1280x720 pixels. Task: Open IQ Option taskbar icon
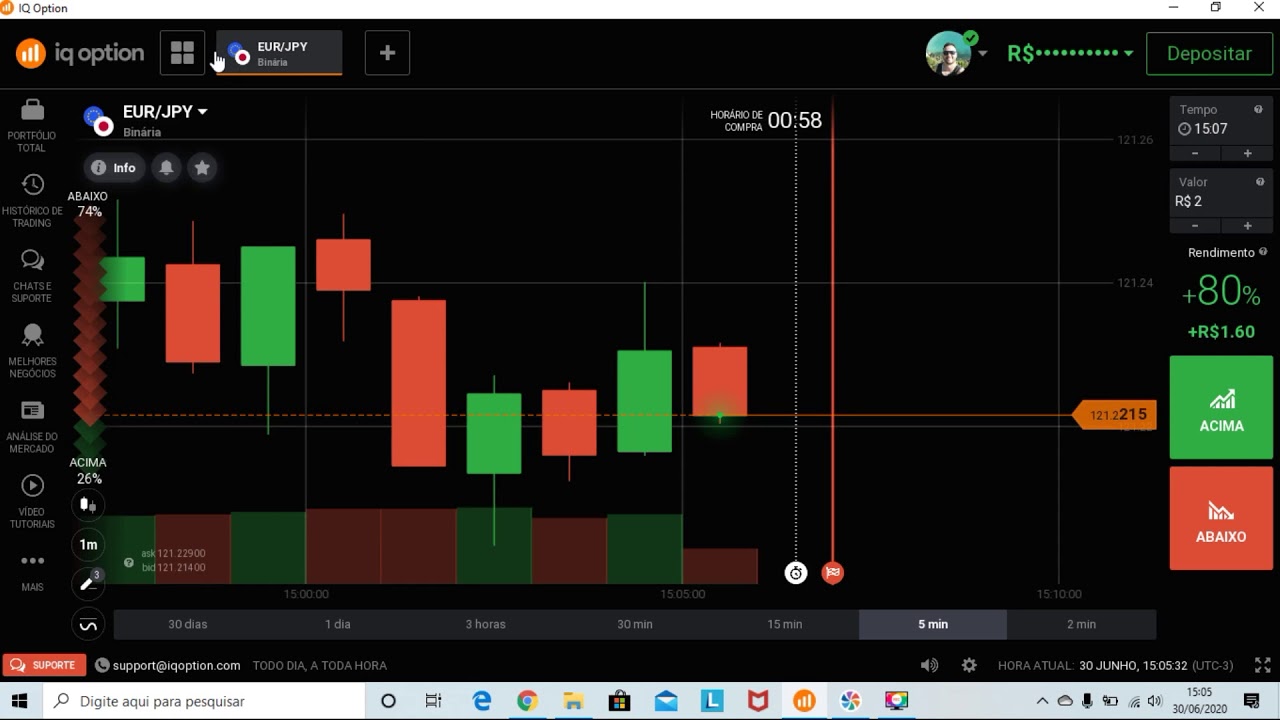coord(804,701)
